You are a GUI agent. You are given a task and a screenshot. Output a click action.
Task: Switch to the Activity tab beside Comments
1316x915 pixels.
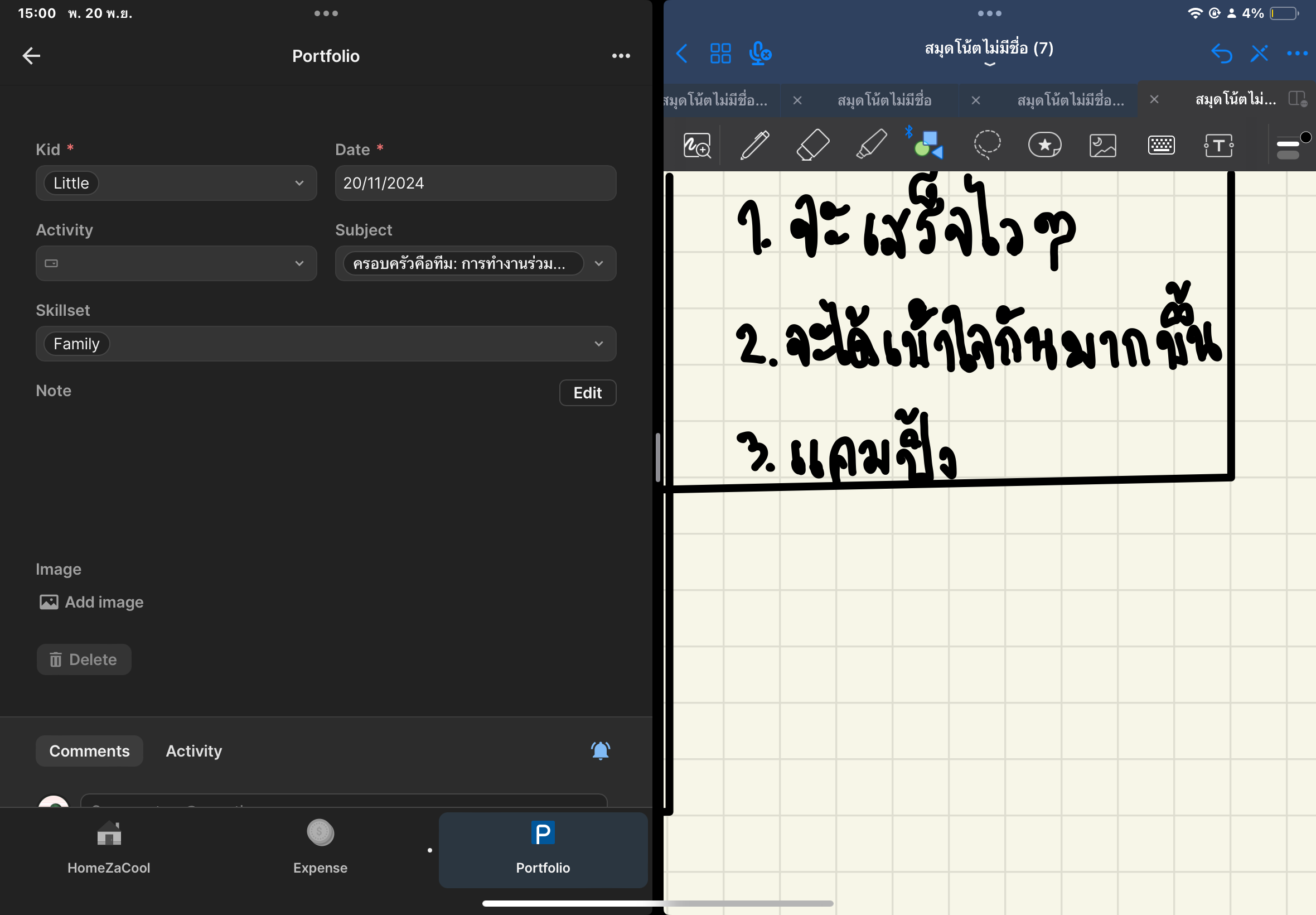click(193, 750)
